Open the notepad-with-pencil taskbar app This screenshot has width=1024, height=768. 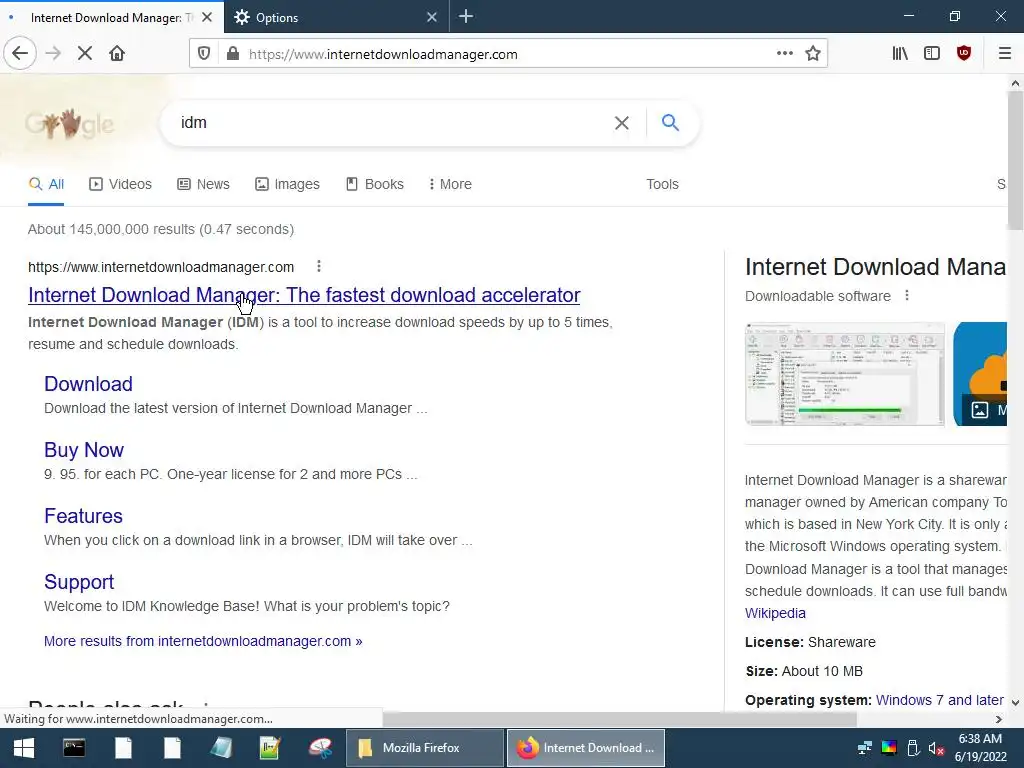click(270, 748)
